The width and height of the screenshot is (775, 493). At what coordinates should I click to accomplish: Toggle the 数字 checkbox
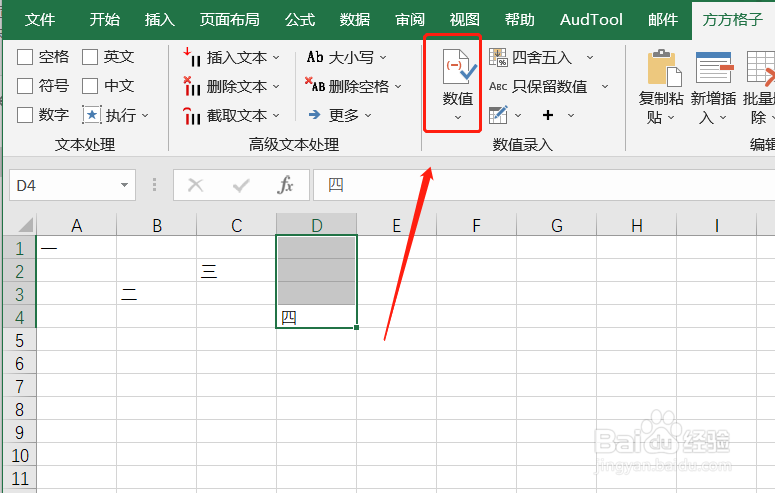point(25,115)
